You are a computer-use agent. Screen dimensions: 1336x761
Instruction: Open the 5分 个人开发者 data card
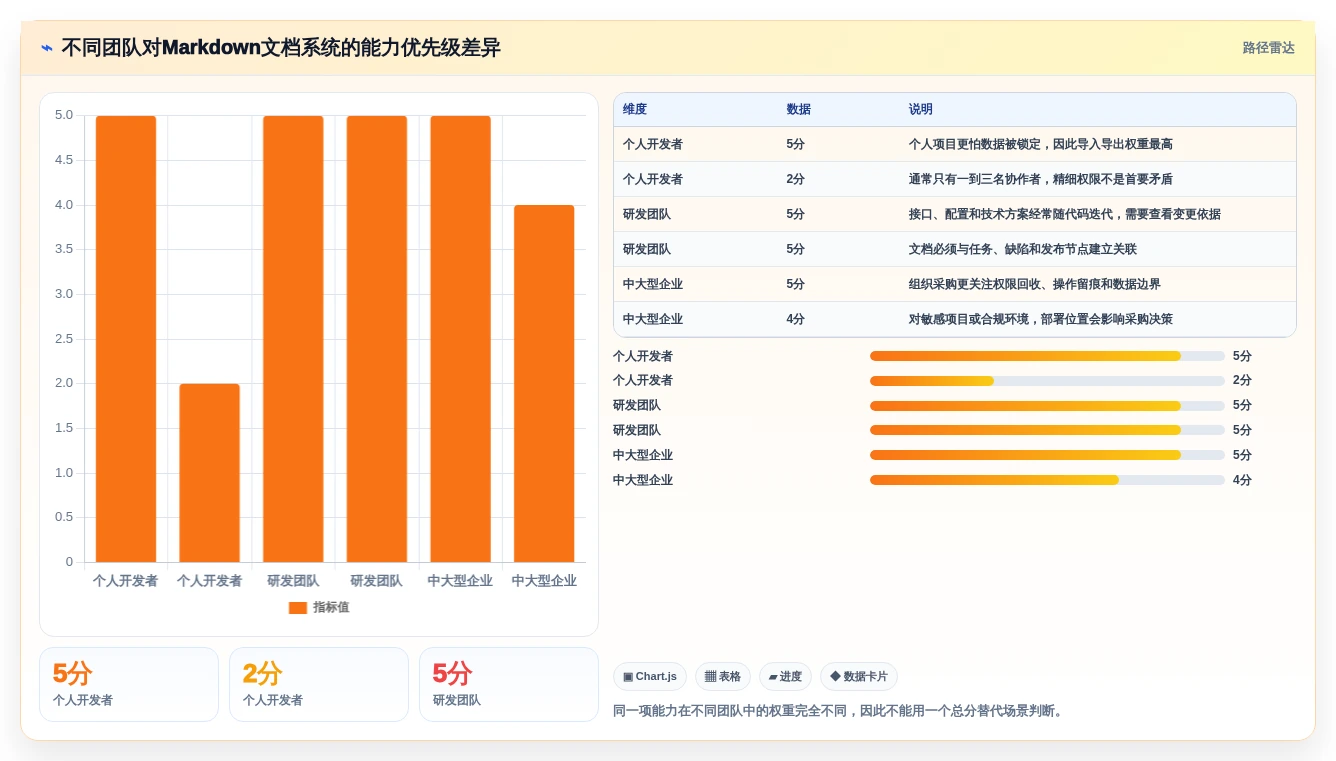click(x=129, y=684)
